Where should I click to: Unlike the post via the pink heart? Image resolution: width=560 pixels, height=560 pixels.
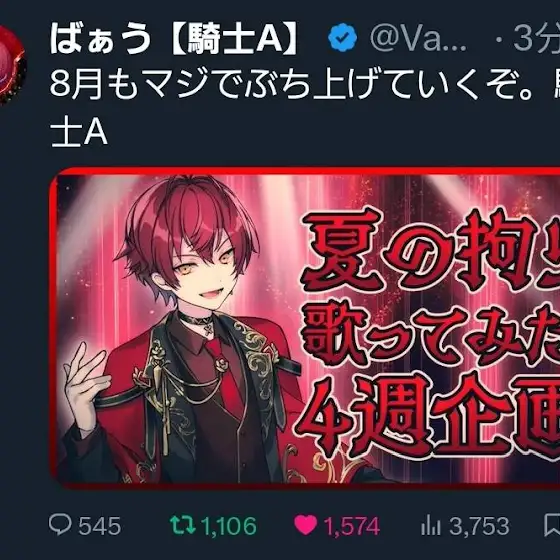pos(306,525)
